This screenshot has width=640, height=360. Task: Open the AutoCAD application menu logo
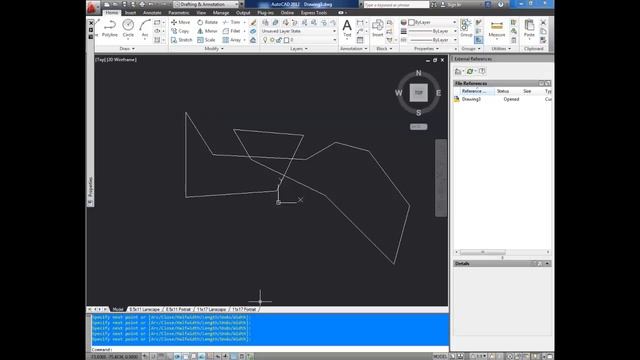click(92, 7)
